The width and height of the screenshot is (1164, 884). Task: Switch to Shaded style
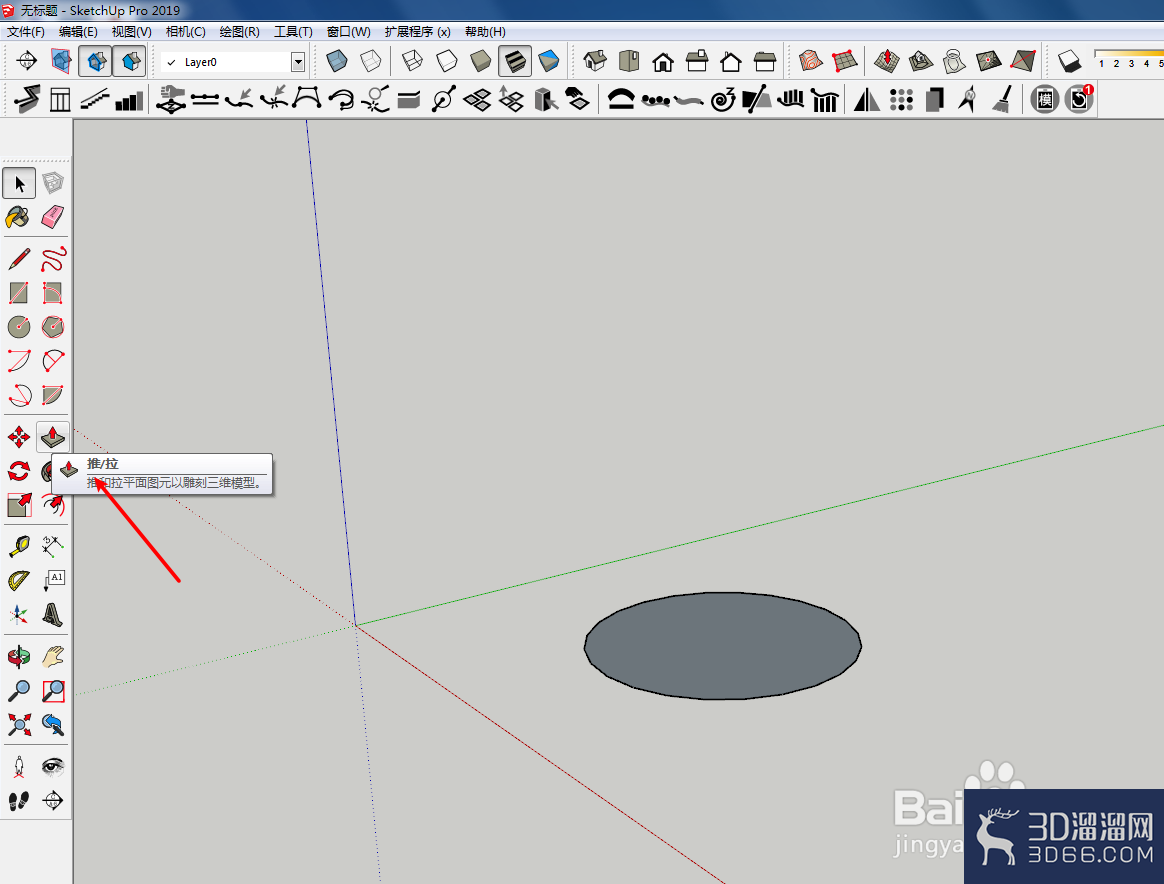[x=480, y=61]
